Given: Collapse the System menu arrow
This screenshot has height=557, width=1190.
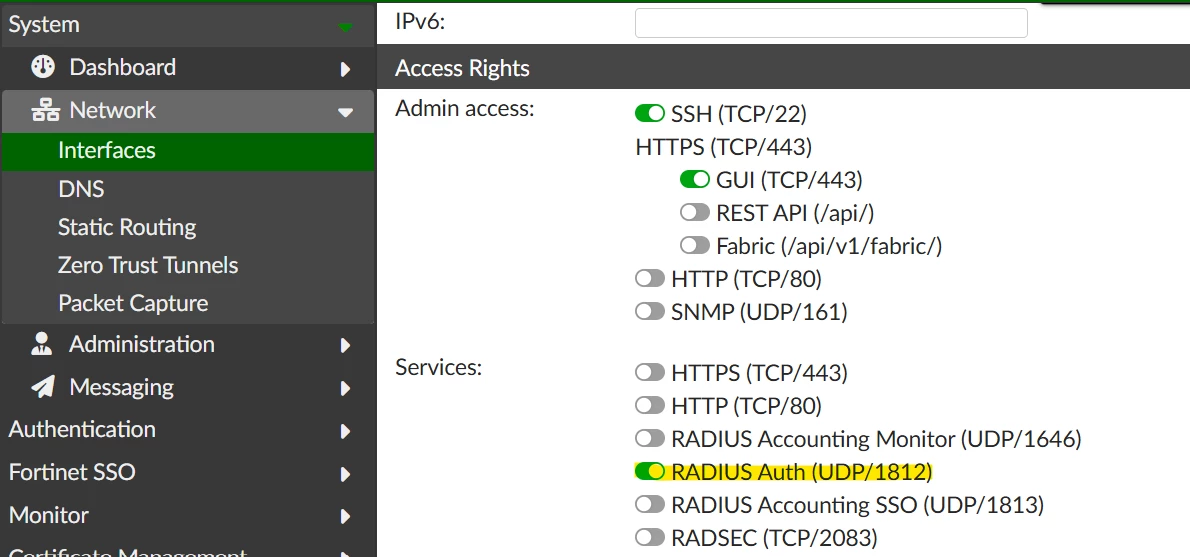Looking at the screenshot, I should tap(345, 27).
